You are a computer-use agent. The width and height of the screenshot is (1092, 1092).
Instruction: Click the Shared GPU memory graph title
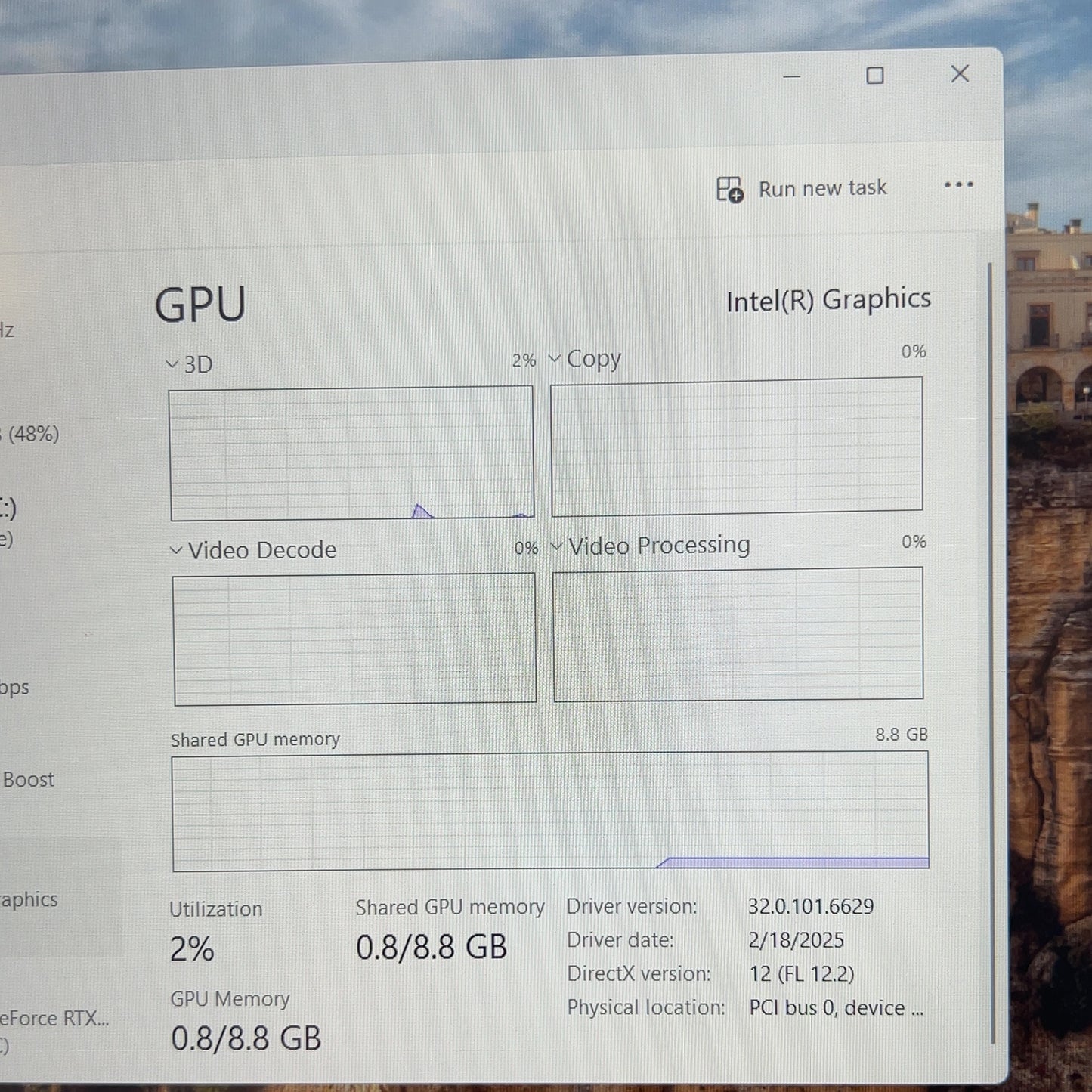(x=255, y=739)
